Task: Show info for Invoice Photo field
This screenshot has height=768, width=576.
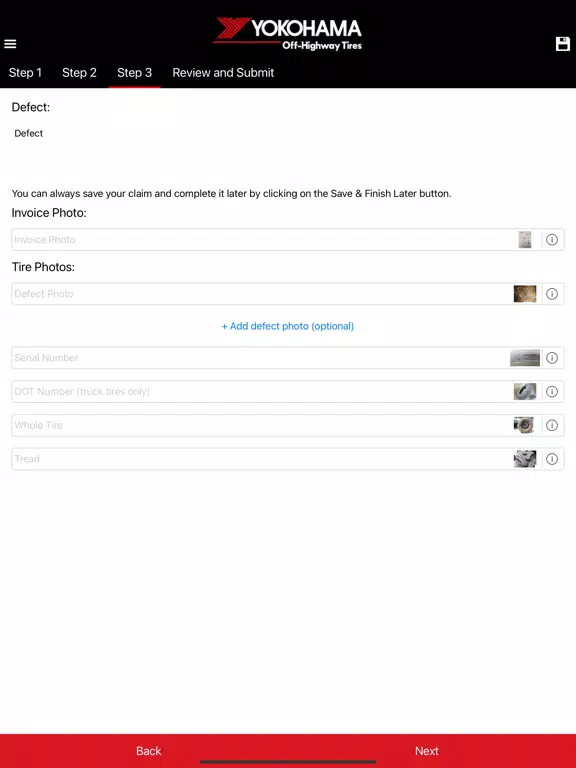Action: (552, 240)
